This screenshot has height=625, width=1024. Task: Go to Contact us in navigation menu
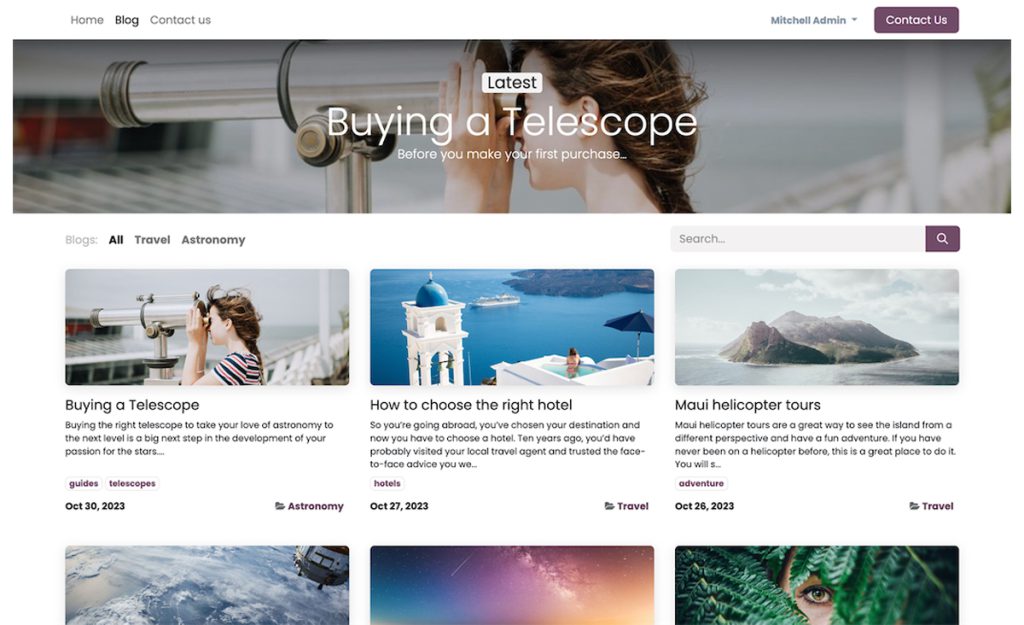180,20
